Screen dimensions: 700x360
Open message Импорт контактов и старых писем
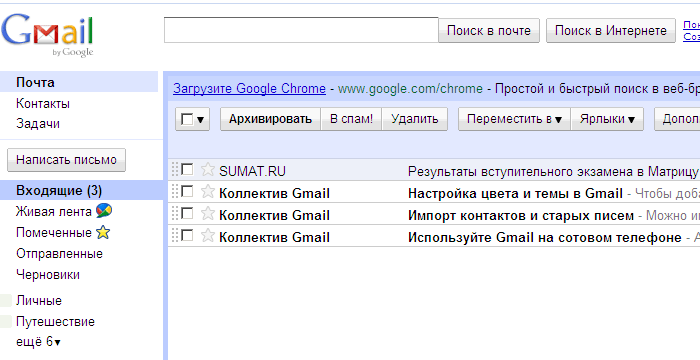(x=521, y=215)
